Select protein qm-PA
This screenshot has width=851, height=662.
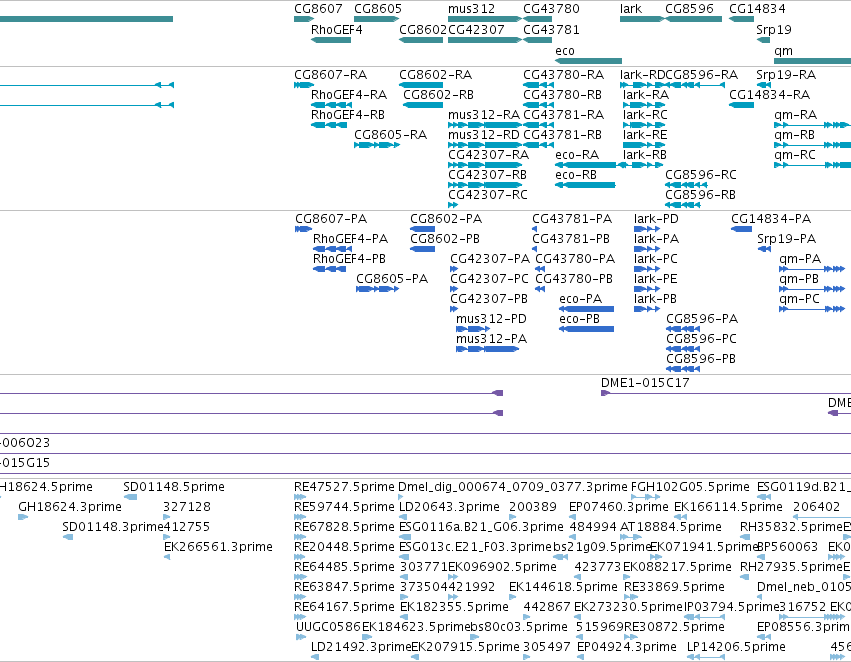pos(812,269)
